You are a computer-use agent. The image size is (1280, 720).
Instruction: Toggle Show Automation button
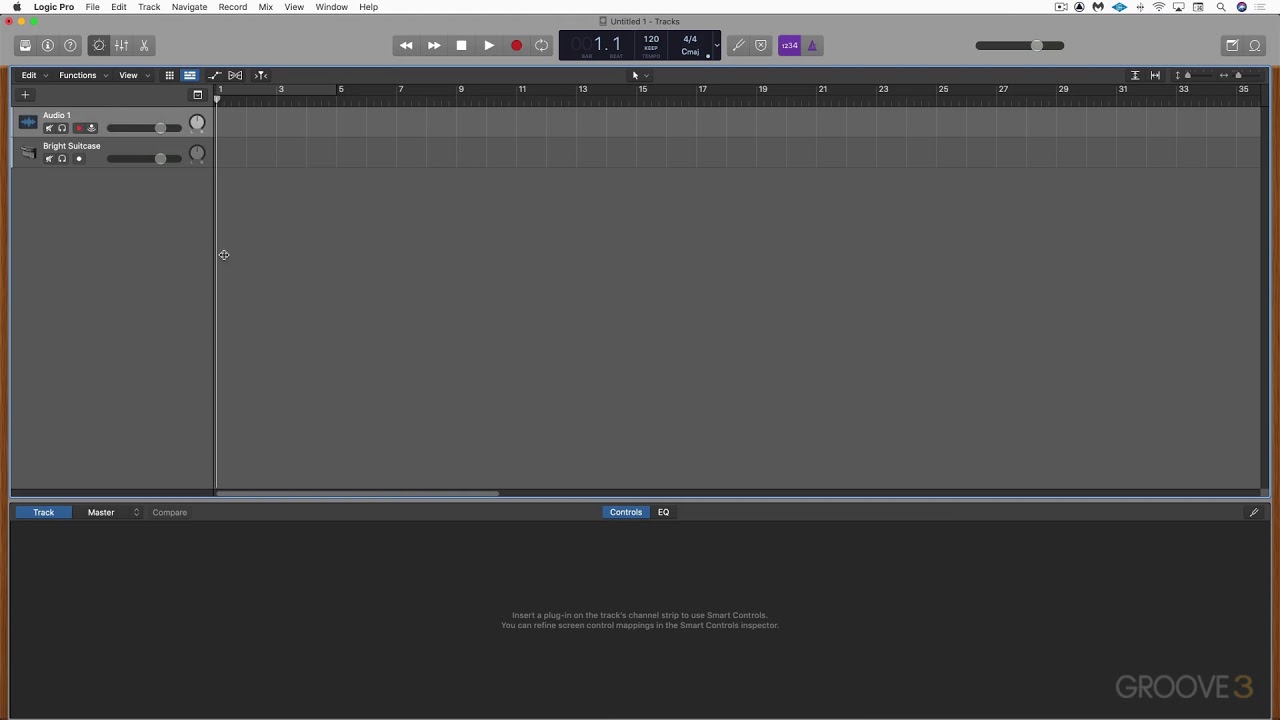pos(214,75)
